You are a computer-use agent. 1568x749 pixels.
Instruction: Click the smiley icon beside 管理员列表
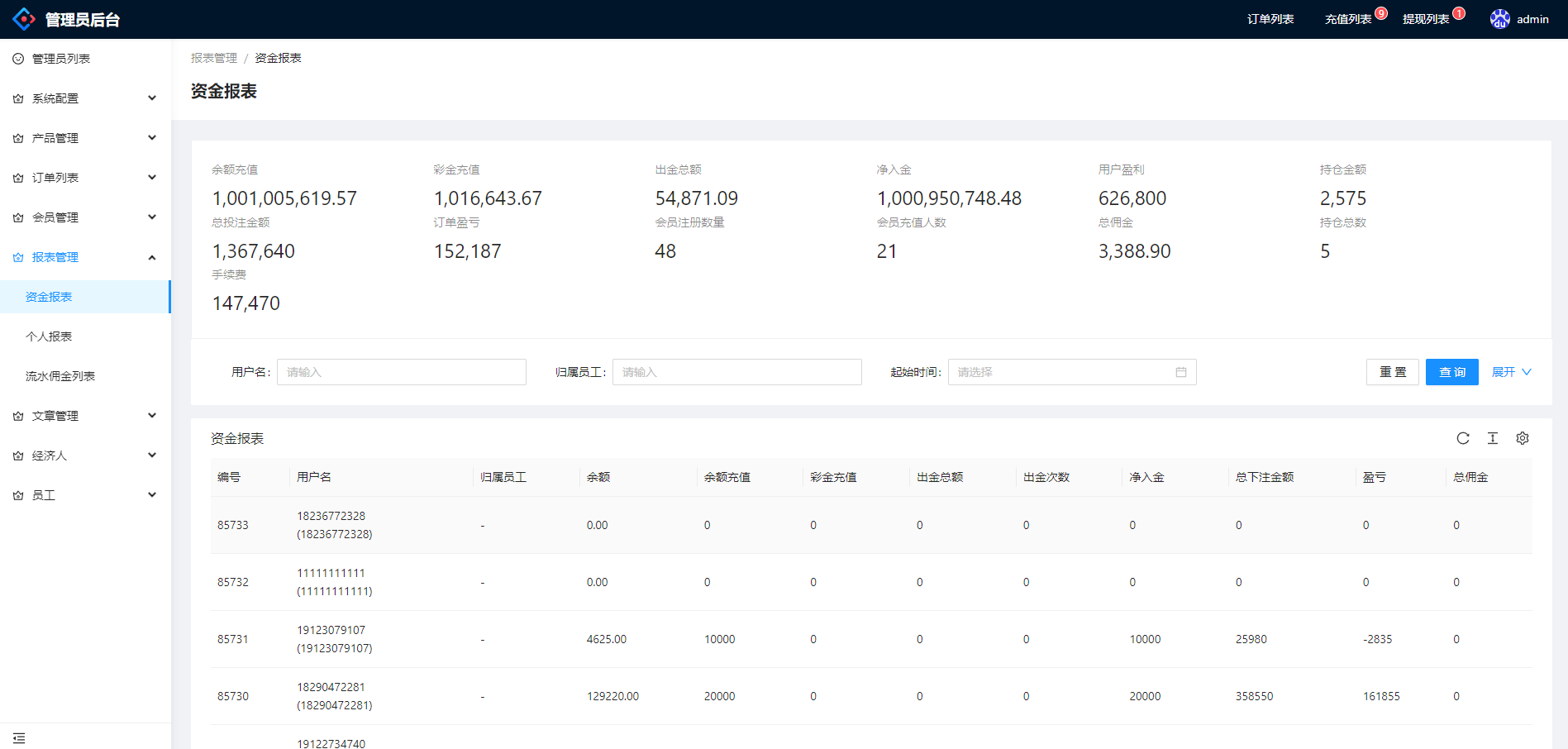[17, 58]
